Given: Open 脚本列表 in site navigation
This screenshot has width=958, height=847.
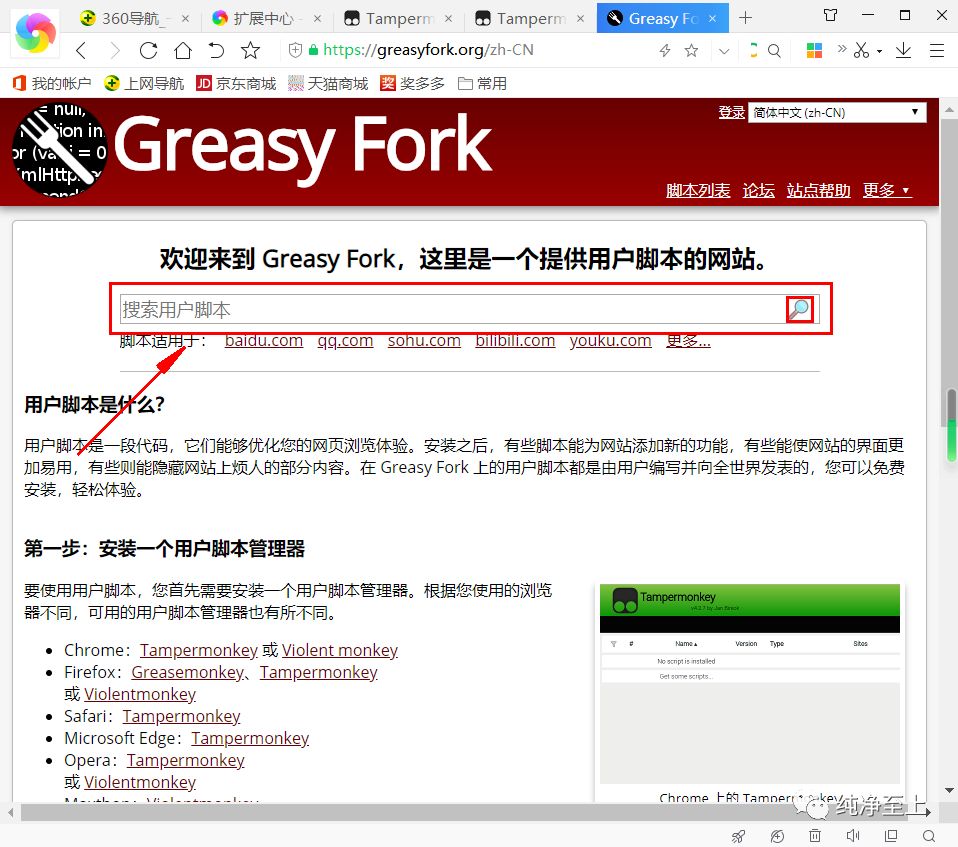Looking at the screenshot, I should pyautogui.click(x=698, y=190).
